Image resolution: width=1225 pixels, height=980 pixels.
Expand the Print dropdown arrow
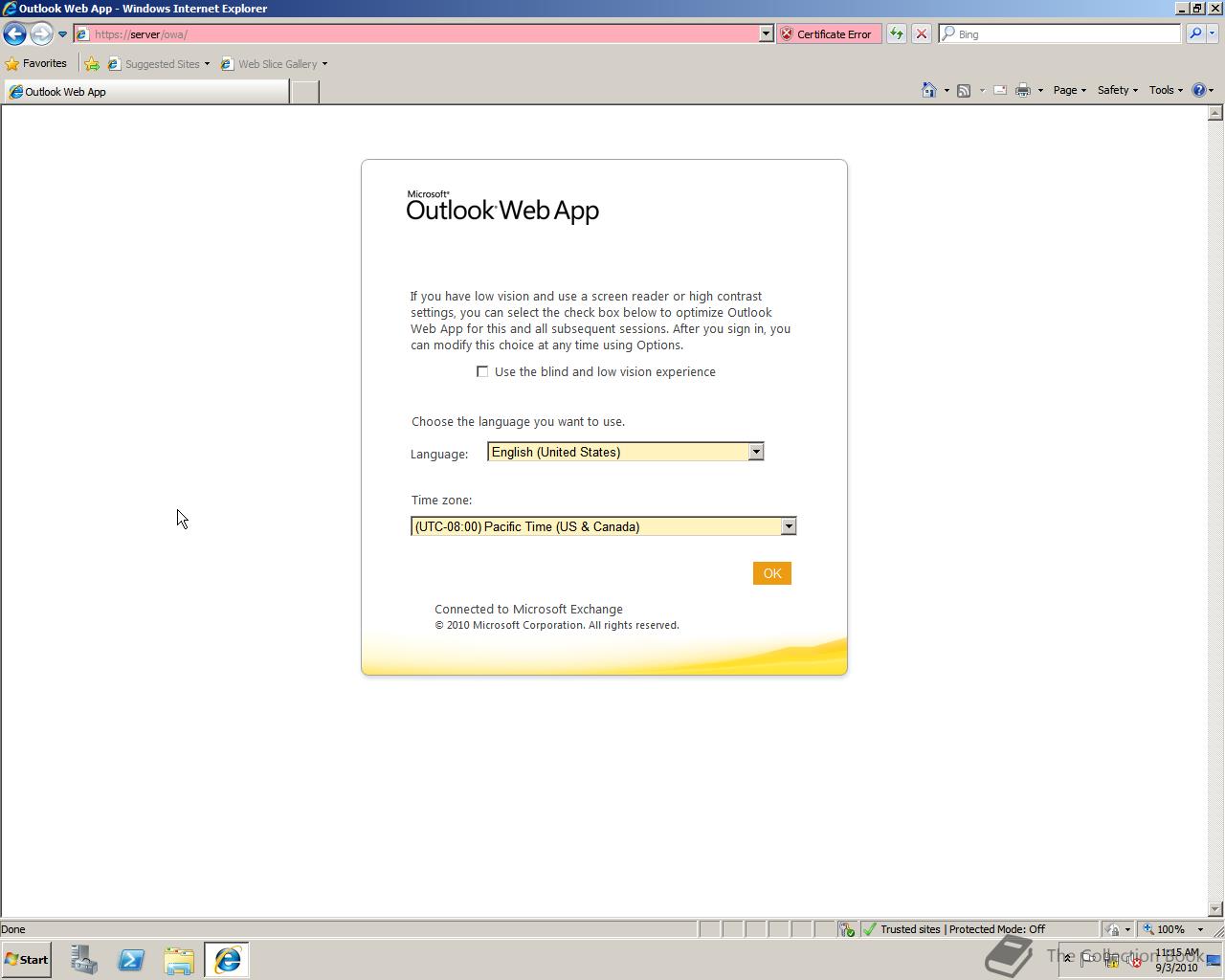tap(1040, 90)
